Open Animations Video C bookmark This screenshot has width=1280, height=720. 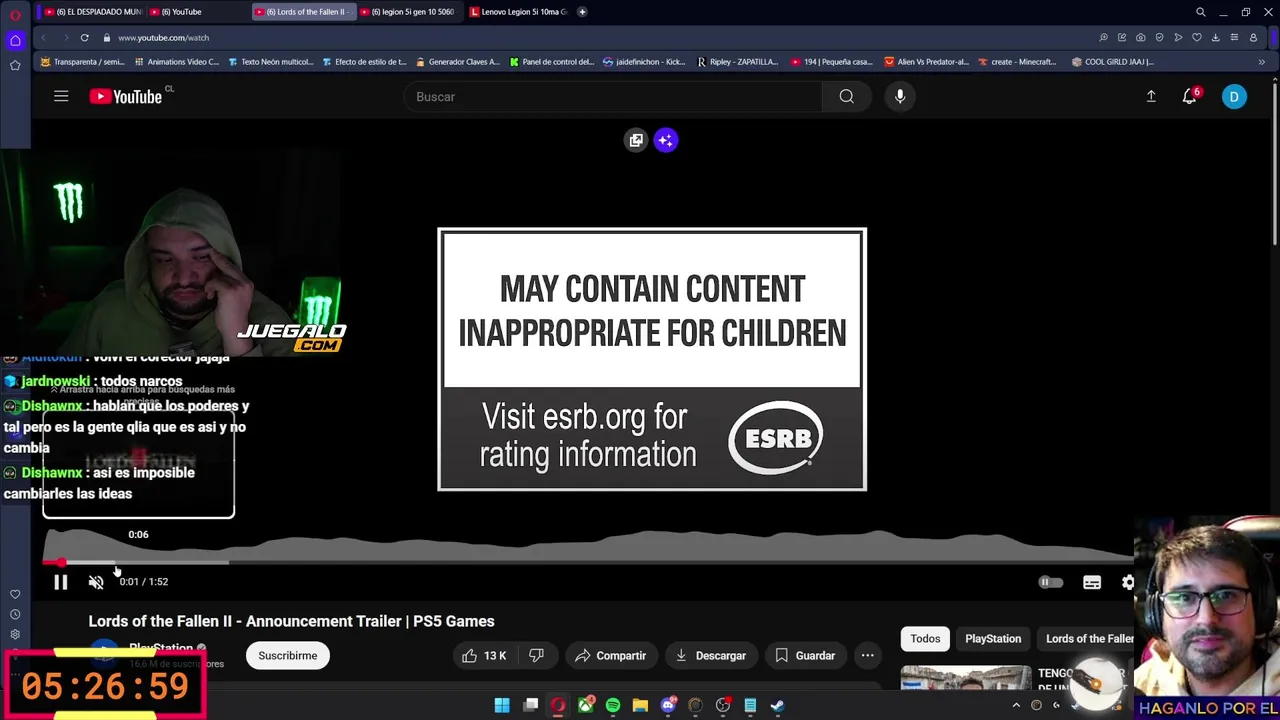(x=176, y=62)
